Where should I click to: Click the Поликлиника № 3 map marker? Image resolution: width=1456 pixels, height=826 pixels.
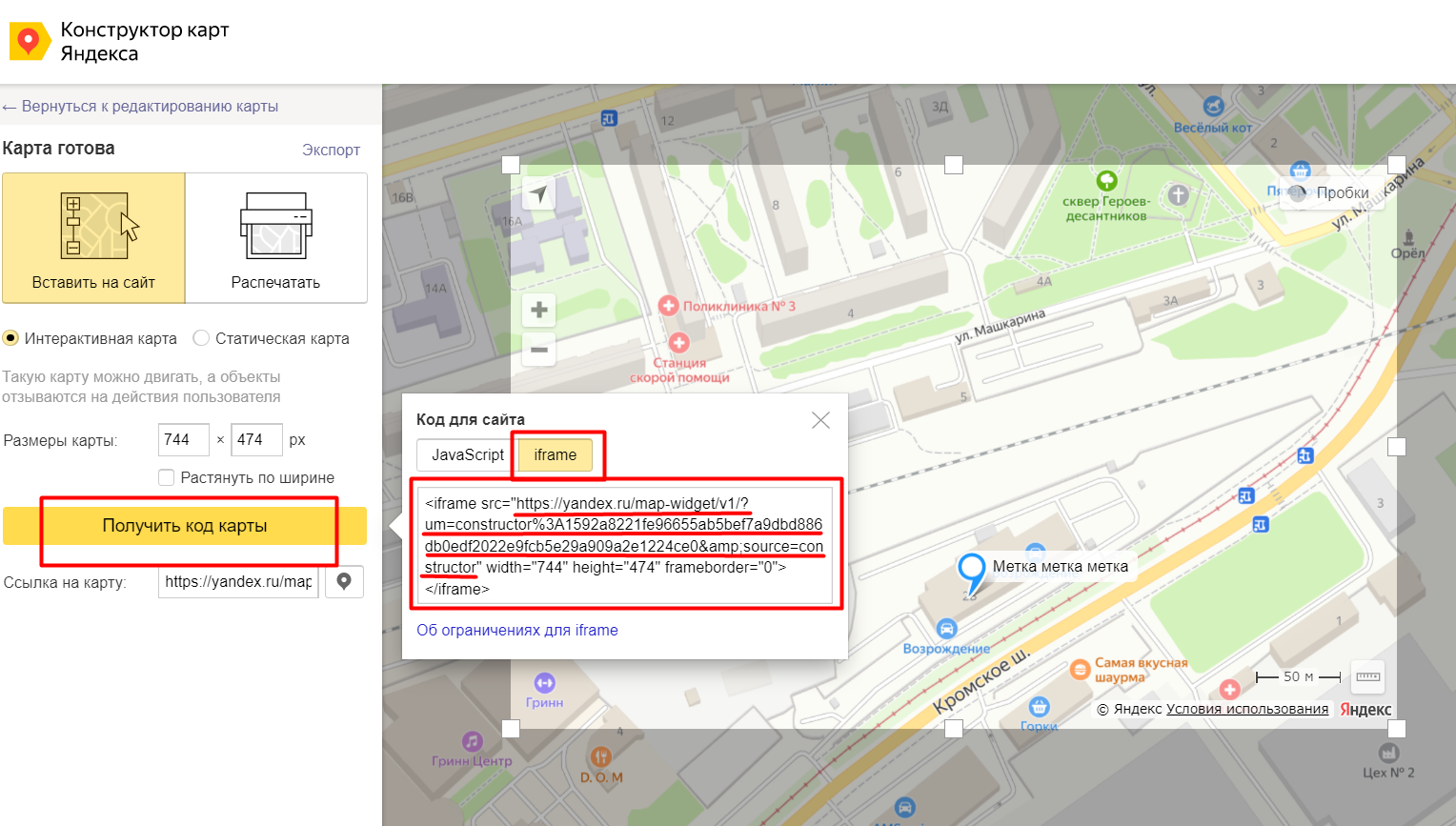pyautogui.click(x=669, y=306)
